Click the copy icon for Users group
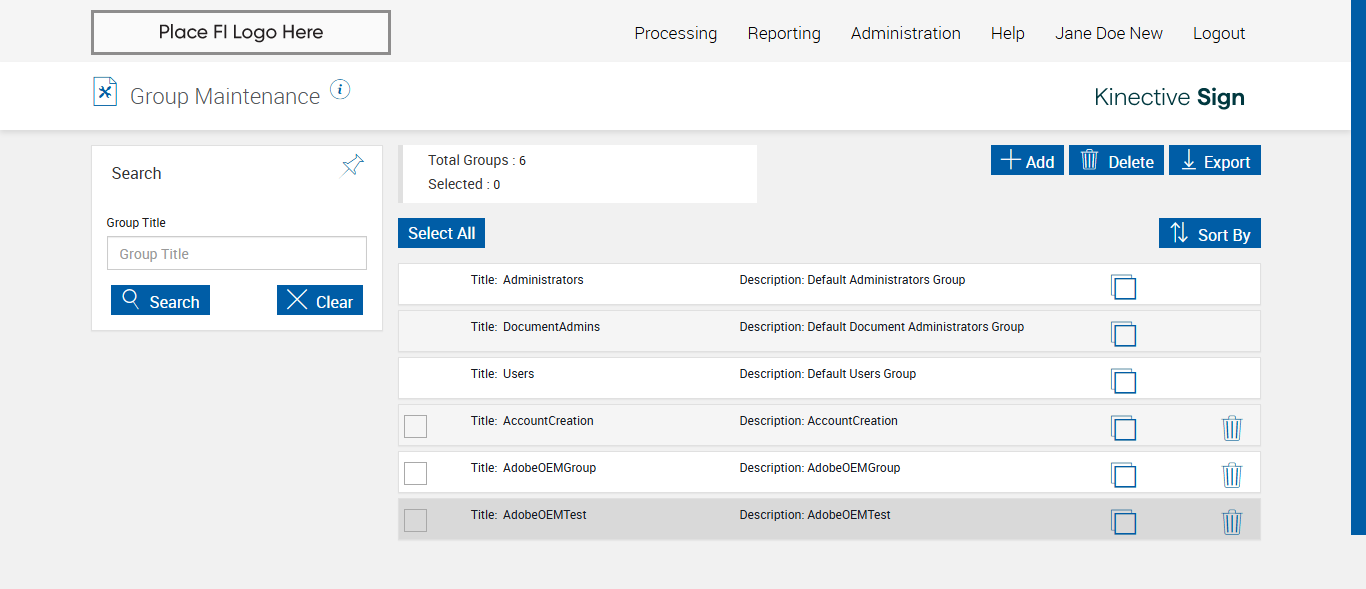This screenshot has height=589, width=1366. click(x=1124, y=381)
